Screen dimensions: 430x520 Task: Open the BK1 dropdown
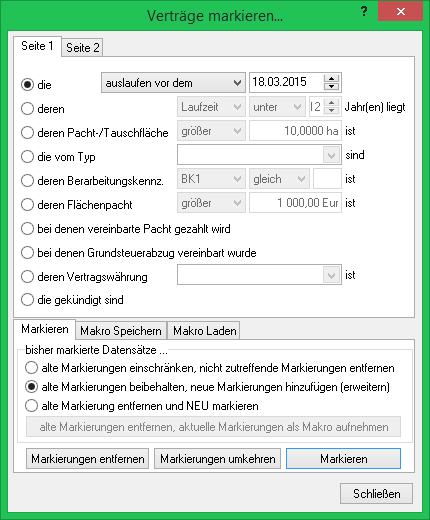pyautogui.click(x=211, y=179)
